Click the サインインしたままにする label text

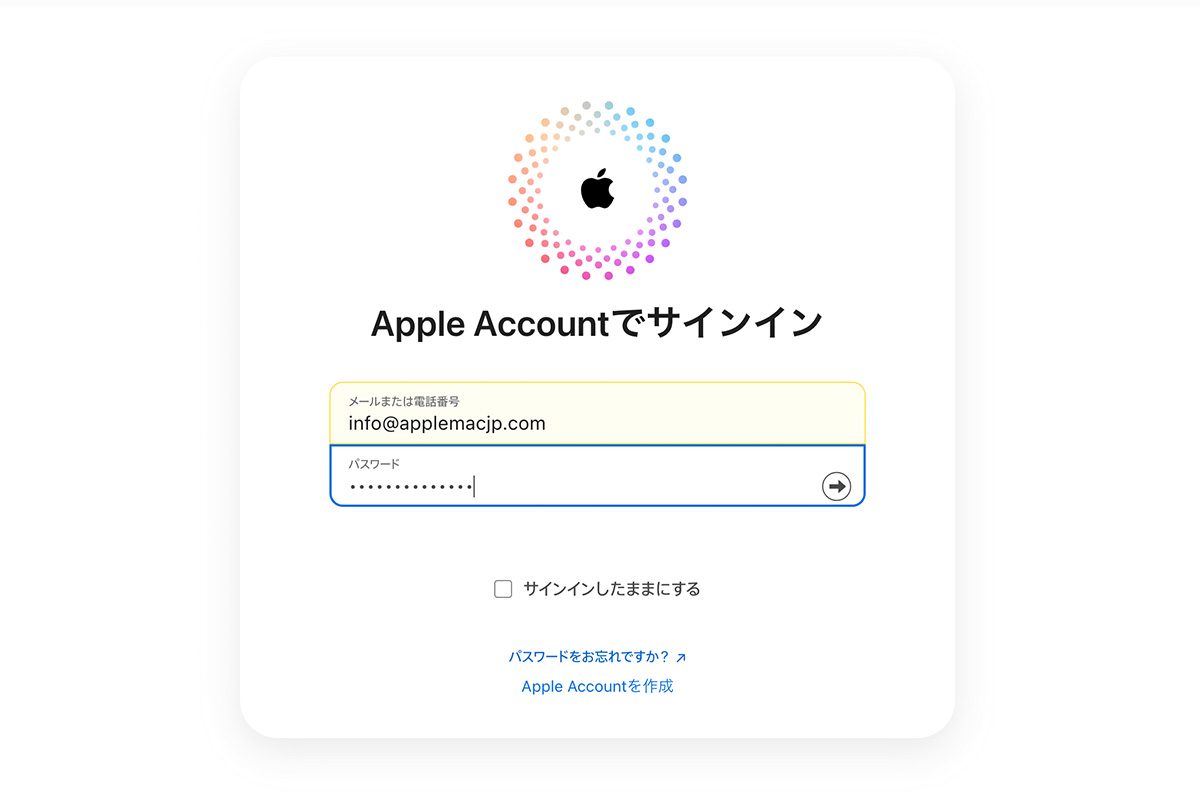coord(612,589)
